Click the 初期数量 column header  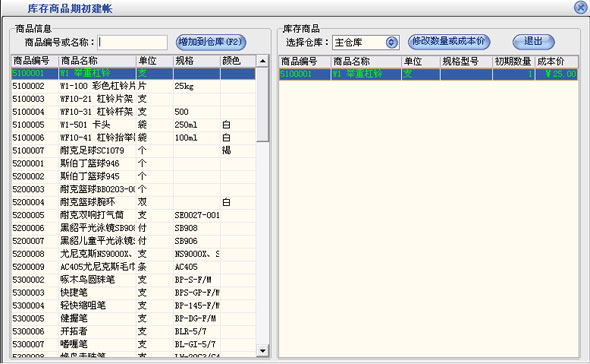[513, 62]
